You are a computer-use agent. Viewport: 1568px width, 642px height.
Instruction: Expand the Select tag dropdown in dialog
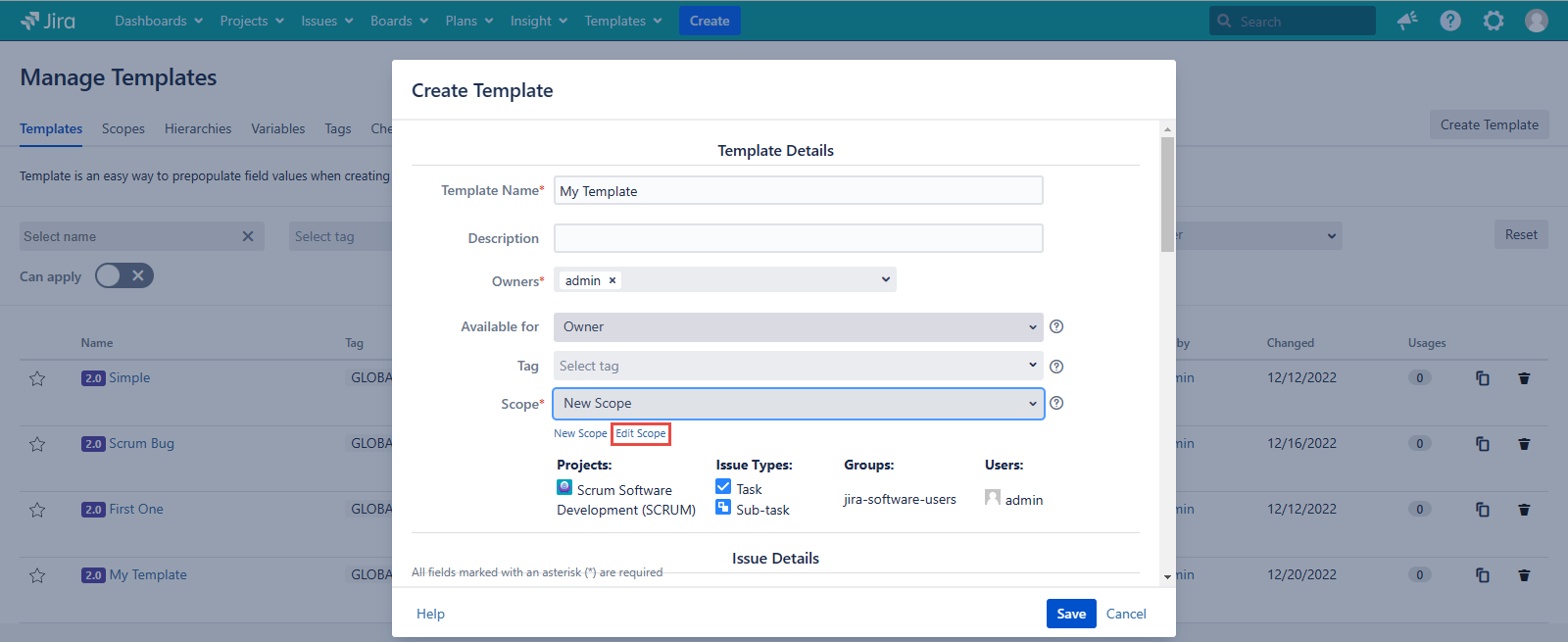coord(798,366)
